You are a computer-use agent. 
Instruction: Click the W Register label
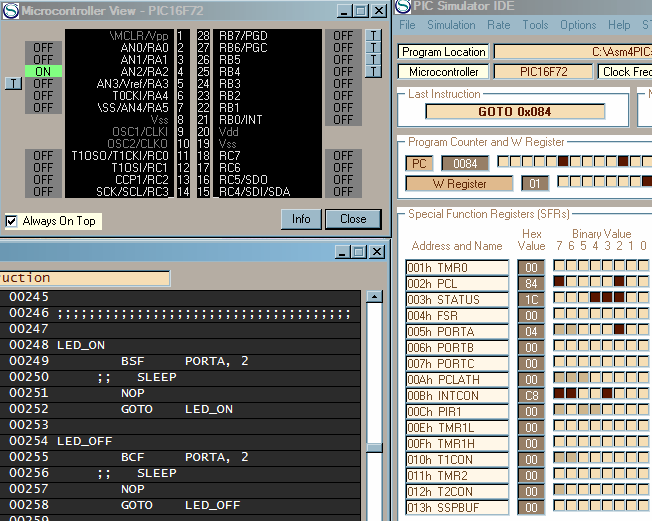pyautogui.click(x=459, y=184)
